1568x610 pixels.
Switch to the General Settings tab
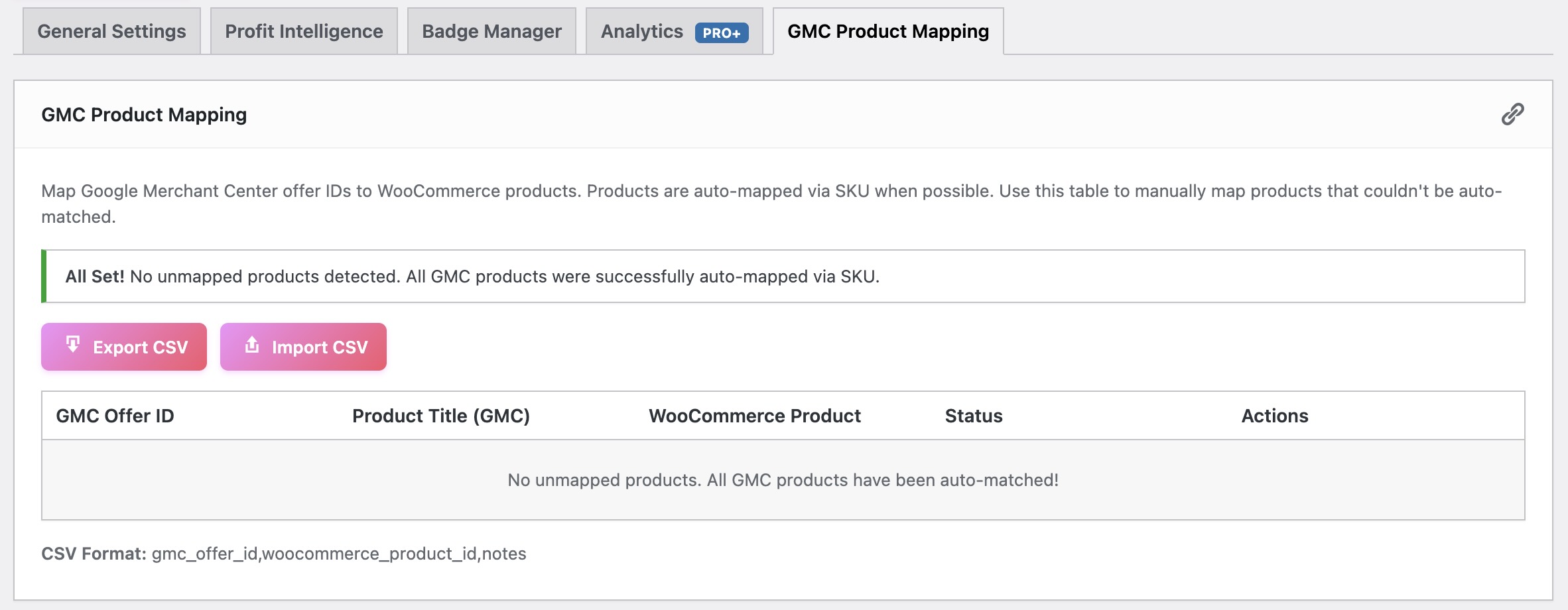click(111, 30)
